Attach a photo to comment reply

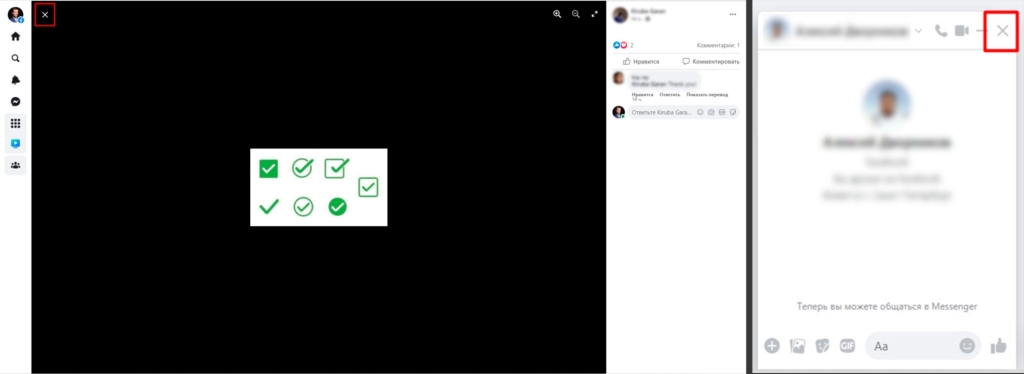[711, 112]
